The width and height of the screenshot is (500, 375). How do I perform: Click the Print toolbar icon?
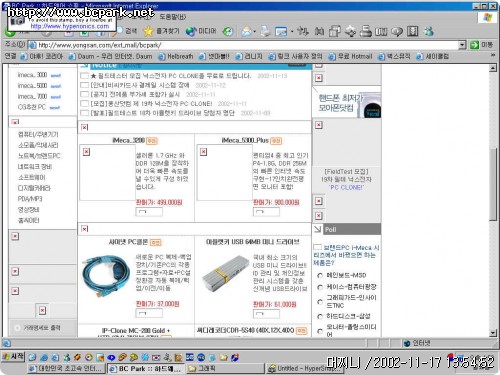[266, 31]
